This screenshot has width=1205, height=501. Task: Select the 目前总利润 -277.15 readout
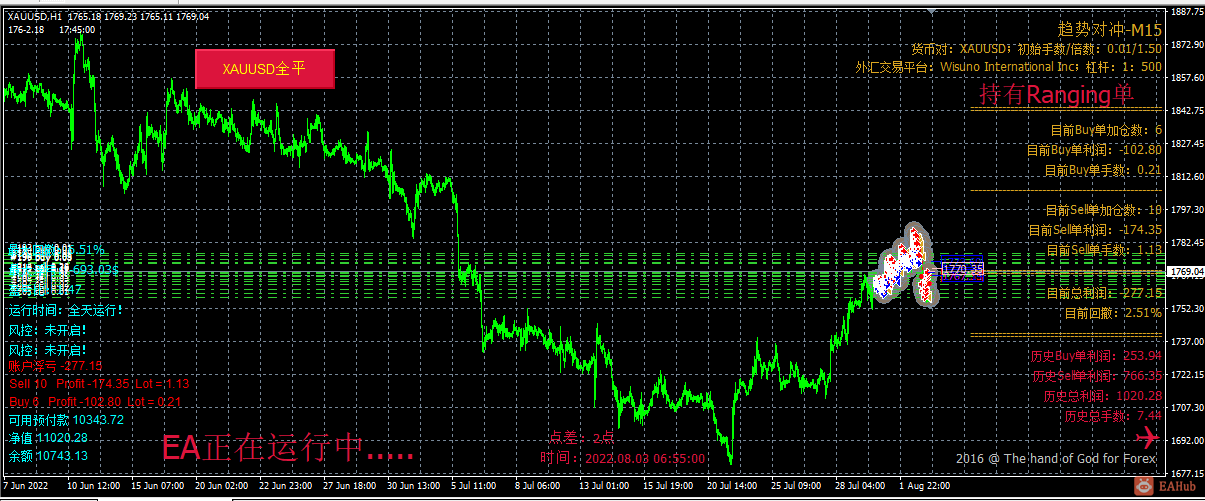click(1104, 293)
